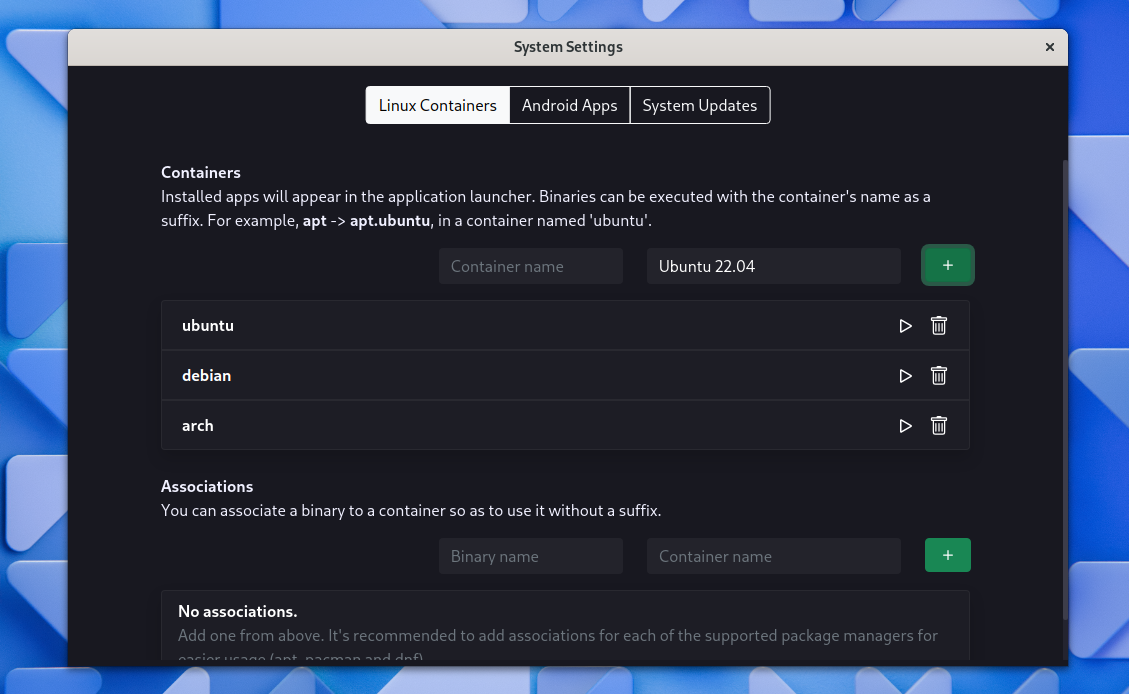Click the System Settings title bar text
This screenshot has height=694, width=1129.
point(568,47)
